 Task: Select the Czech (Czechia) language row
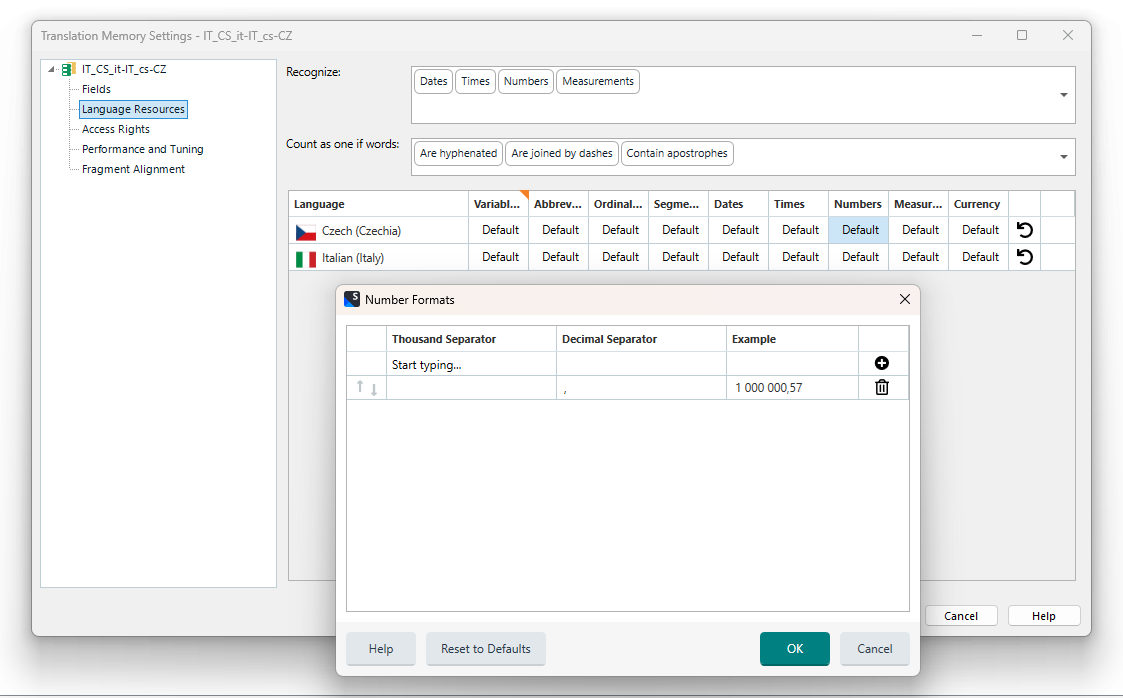coord(378,231)
